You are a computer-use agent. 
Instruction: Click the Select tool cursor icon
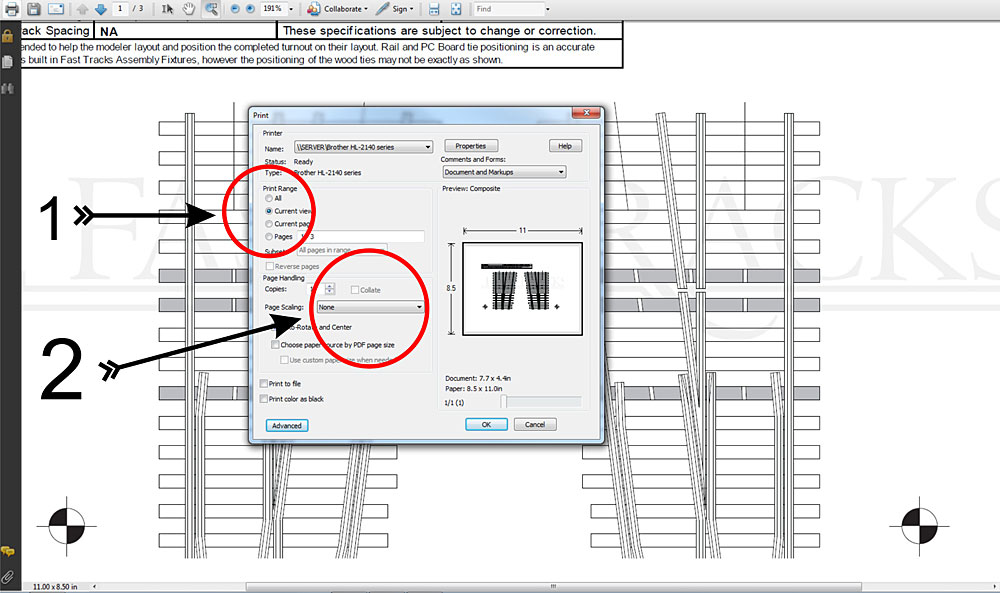click(168, 9)
